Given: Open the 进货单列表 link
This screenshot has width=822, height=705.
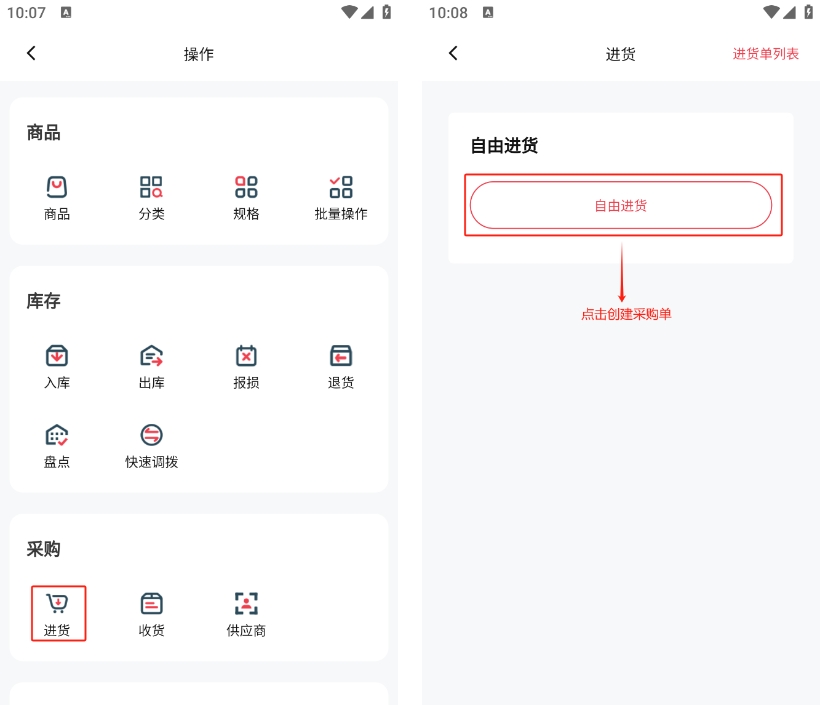Looking at the screenshot, I should (765, 54).
